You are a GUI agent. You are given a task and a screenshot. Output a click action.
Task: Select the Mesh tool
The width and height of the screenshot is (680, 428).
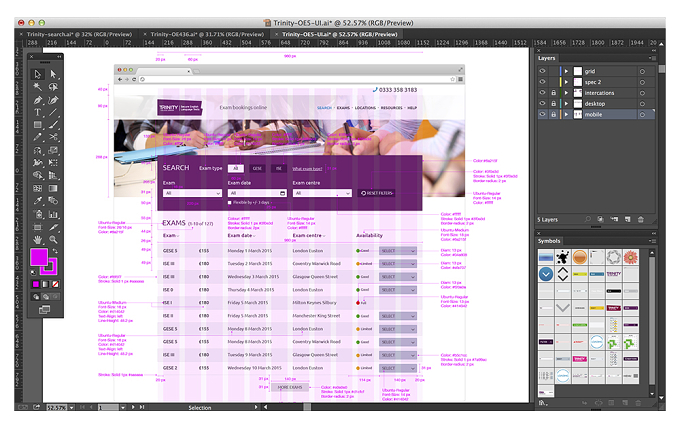click(x=38, y=189)
